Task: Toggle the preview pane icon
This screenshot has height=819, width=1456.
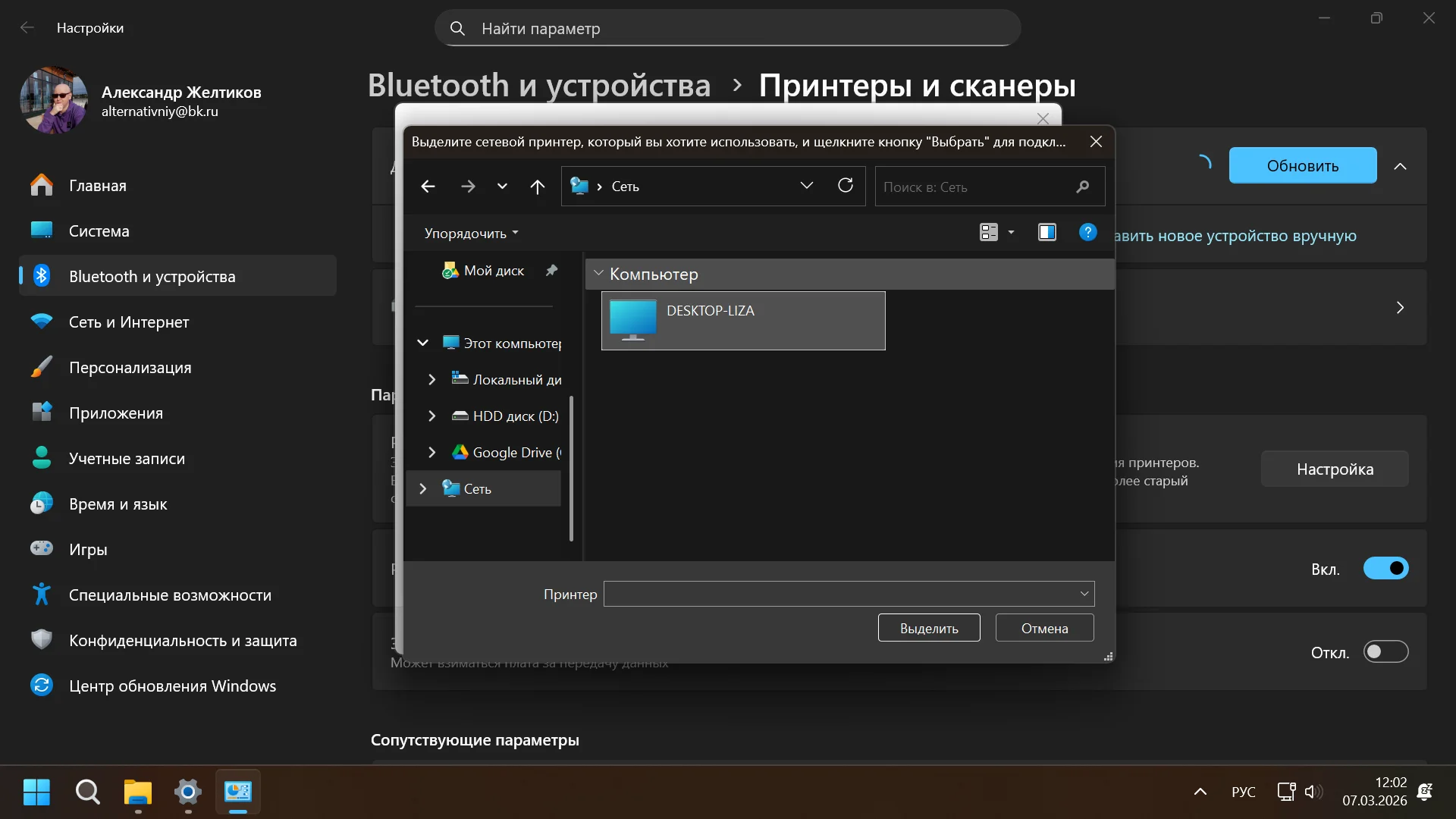Action: (x=1046, y=233)
